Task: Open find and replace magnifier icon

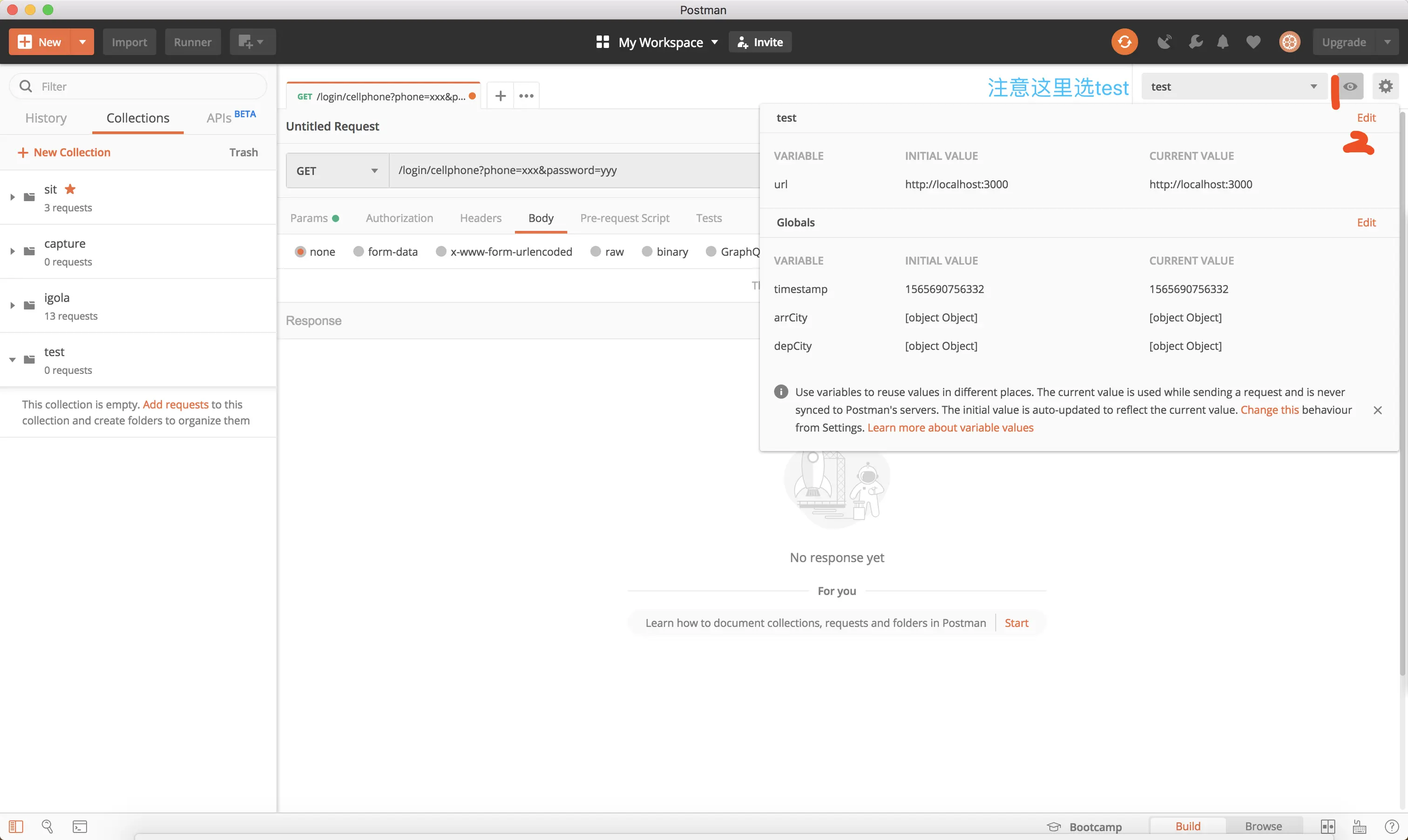Action: tap(47, 826)
